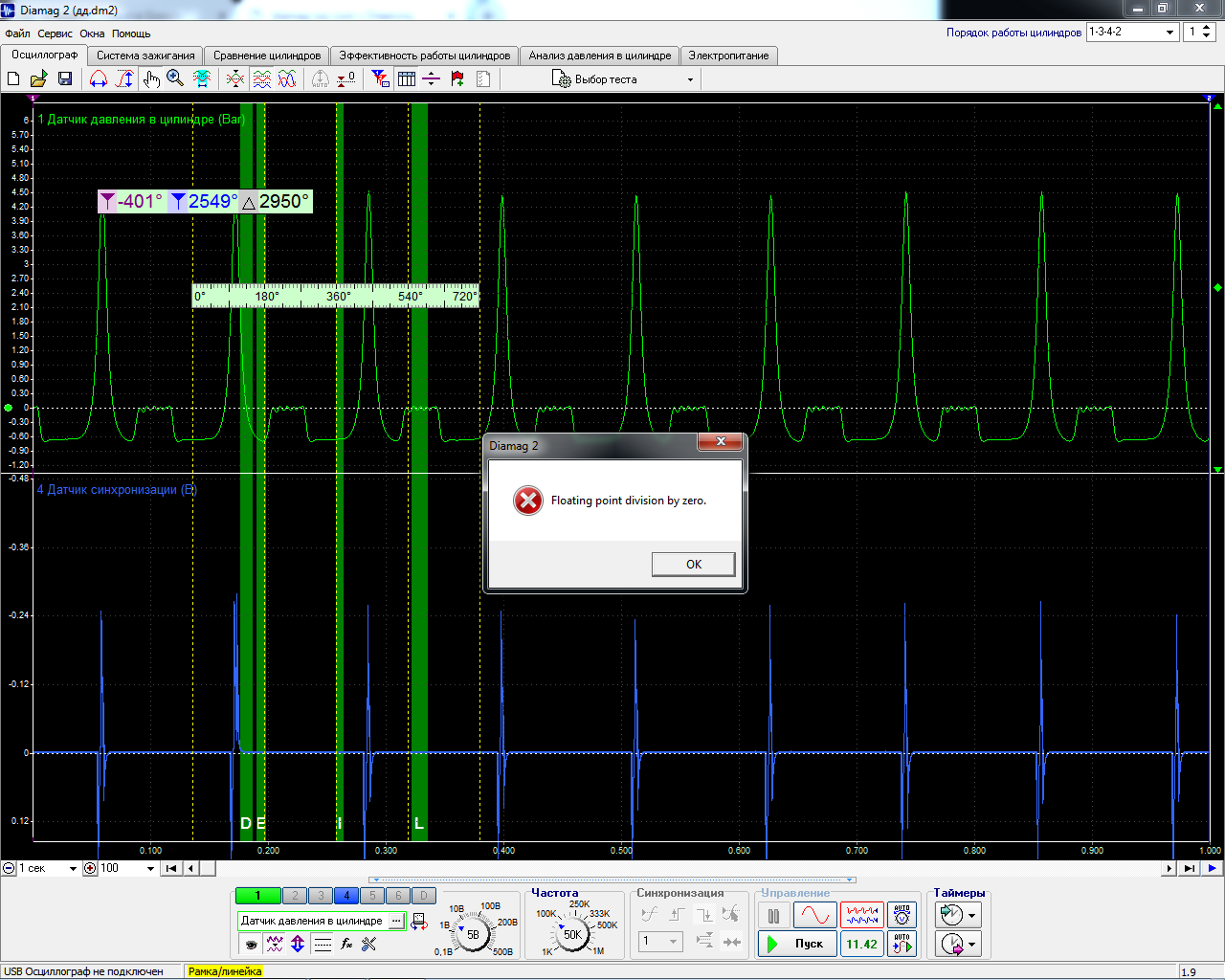Click the Пуск start button
Screen dimensions: 1225x980
pos(797,944)
